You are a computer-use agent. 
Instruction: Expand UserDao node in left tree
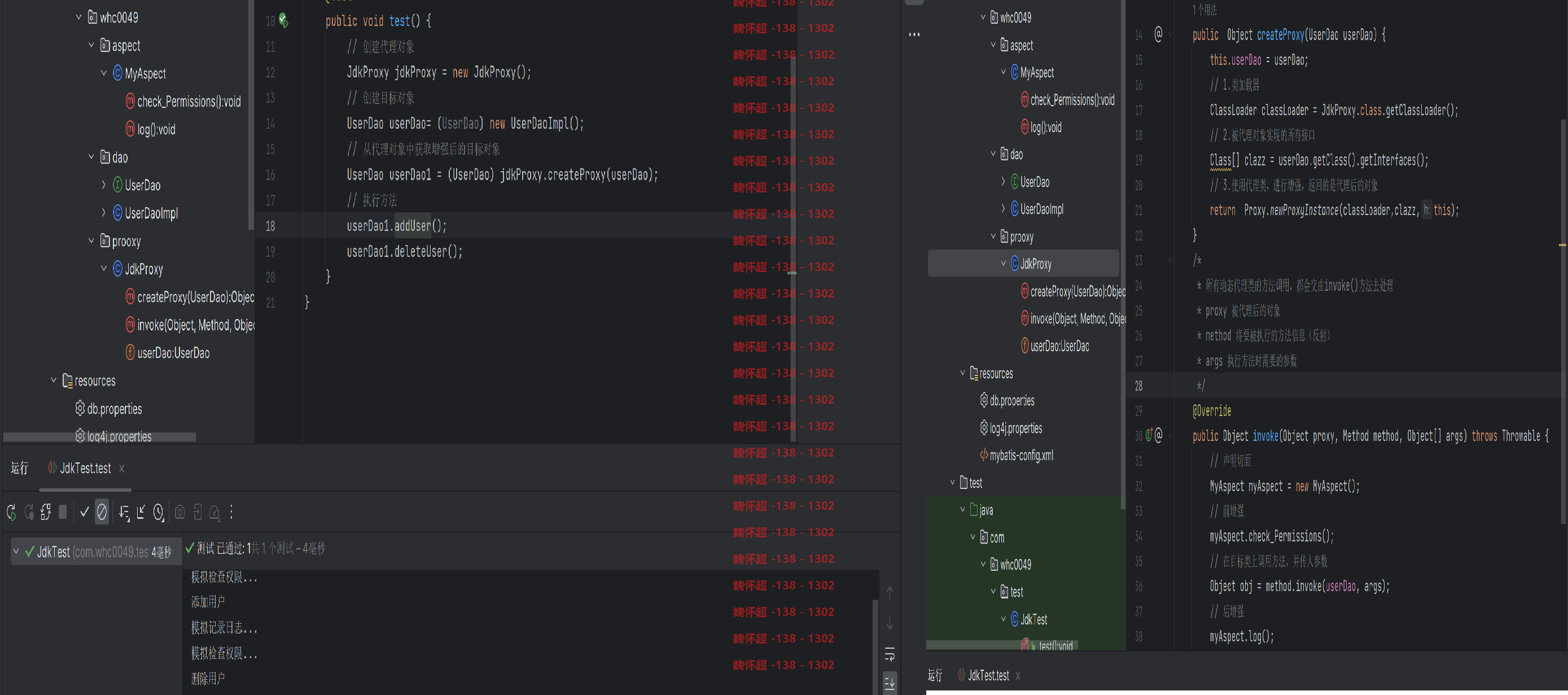(x=103, y=185)
